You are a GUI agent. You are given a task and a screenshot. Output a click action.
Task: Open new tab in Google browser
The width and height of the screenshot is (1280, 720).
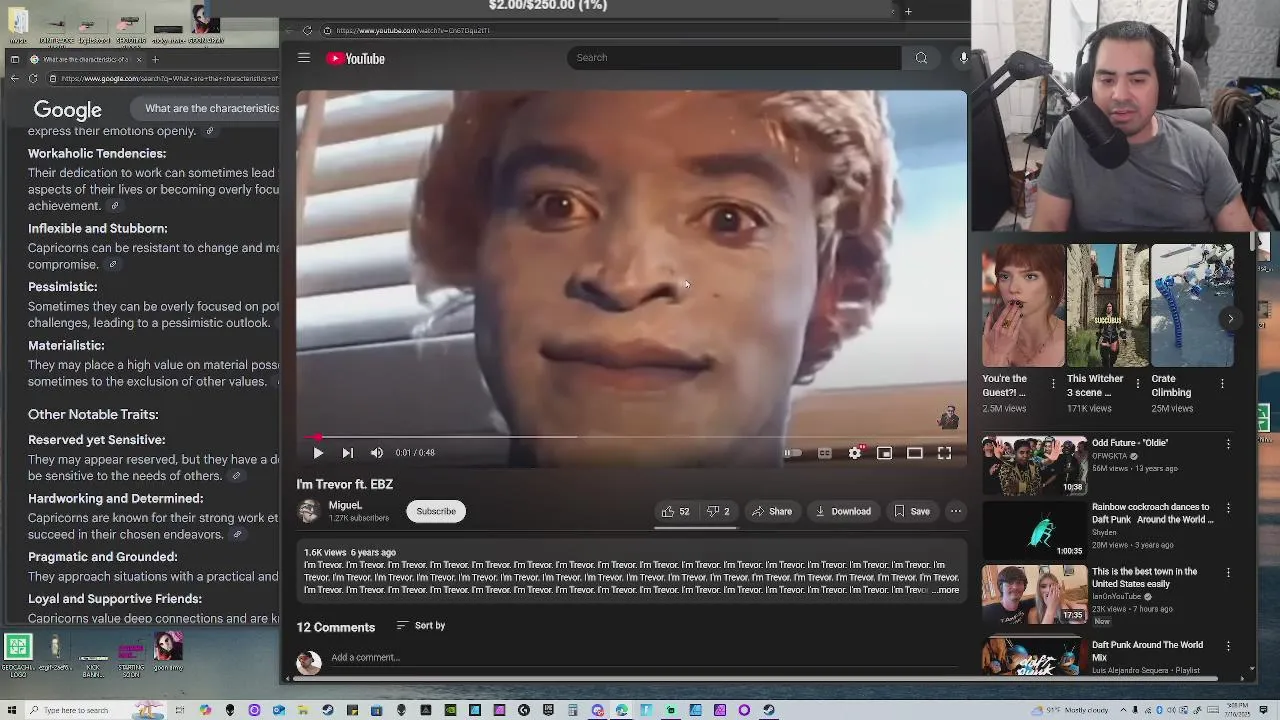tap(155, 60)
